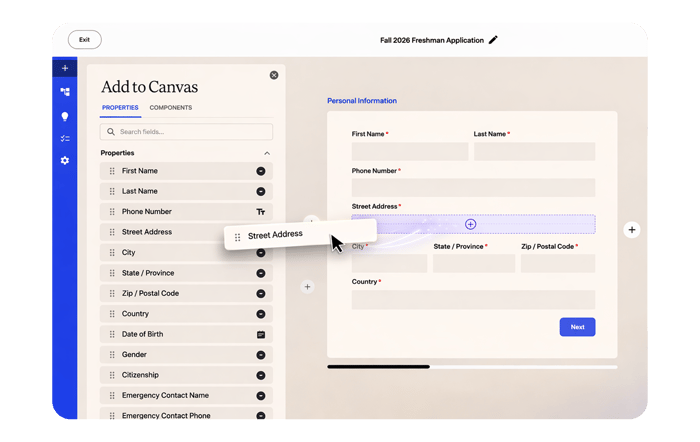Viewport: 700px width, 442px height.
Task: Click the add button right of the form
Action: tap(632, 230)
